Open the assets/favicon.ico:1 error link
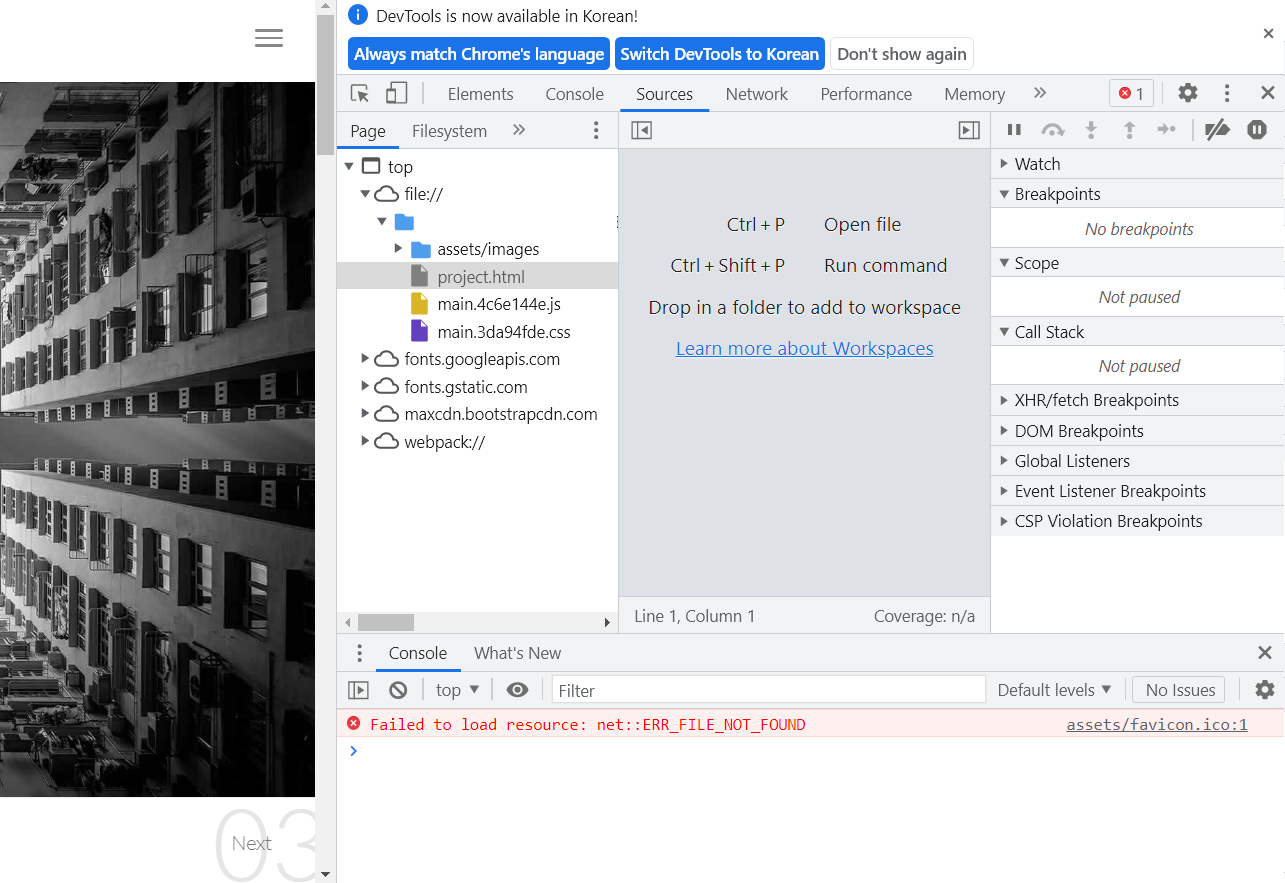 click(x=1157, y=725)
